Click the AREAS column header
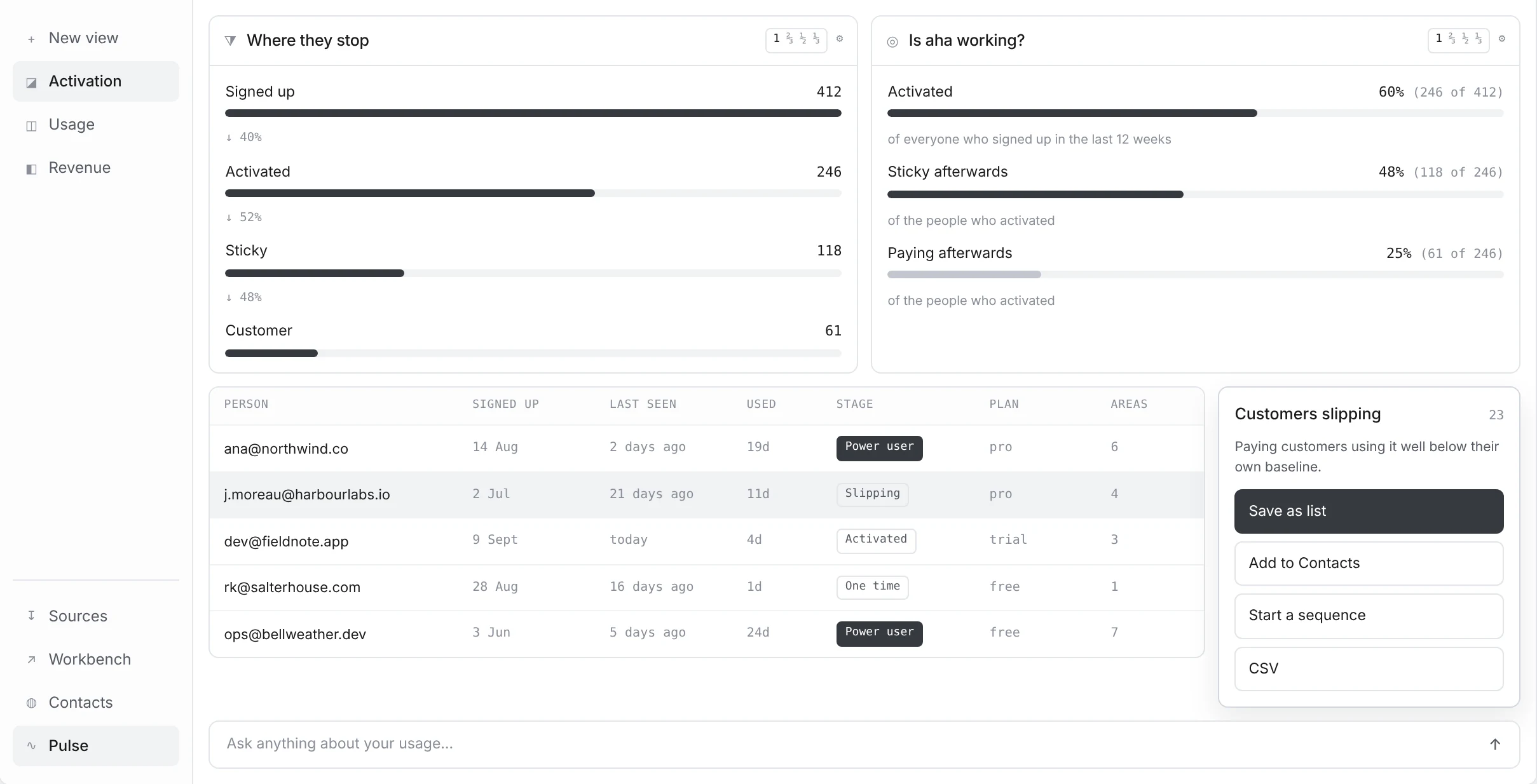Image resolution: width=1537 pixels, height=784 pixels. click(x=1129, y=404)
